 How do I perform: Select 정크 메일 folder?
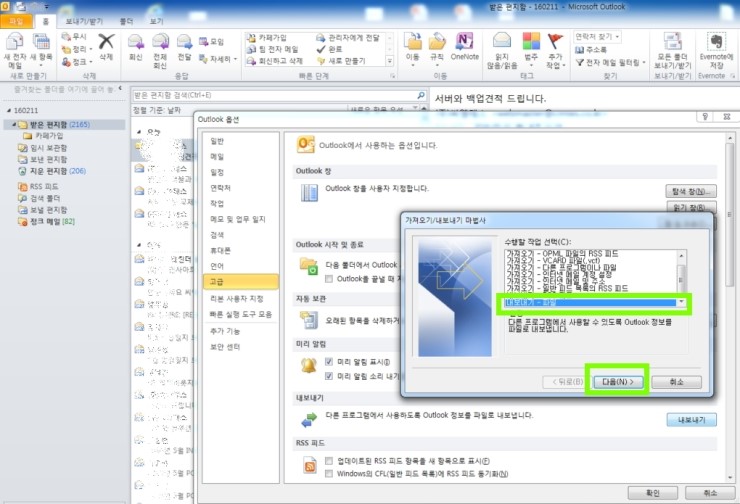click(x=46, y=221)
